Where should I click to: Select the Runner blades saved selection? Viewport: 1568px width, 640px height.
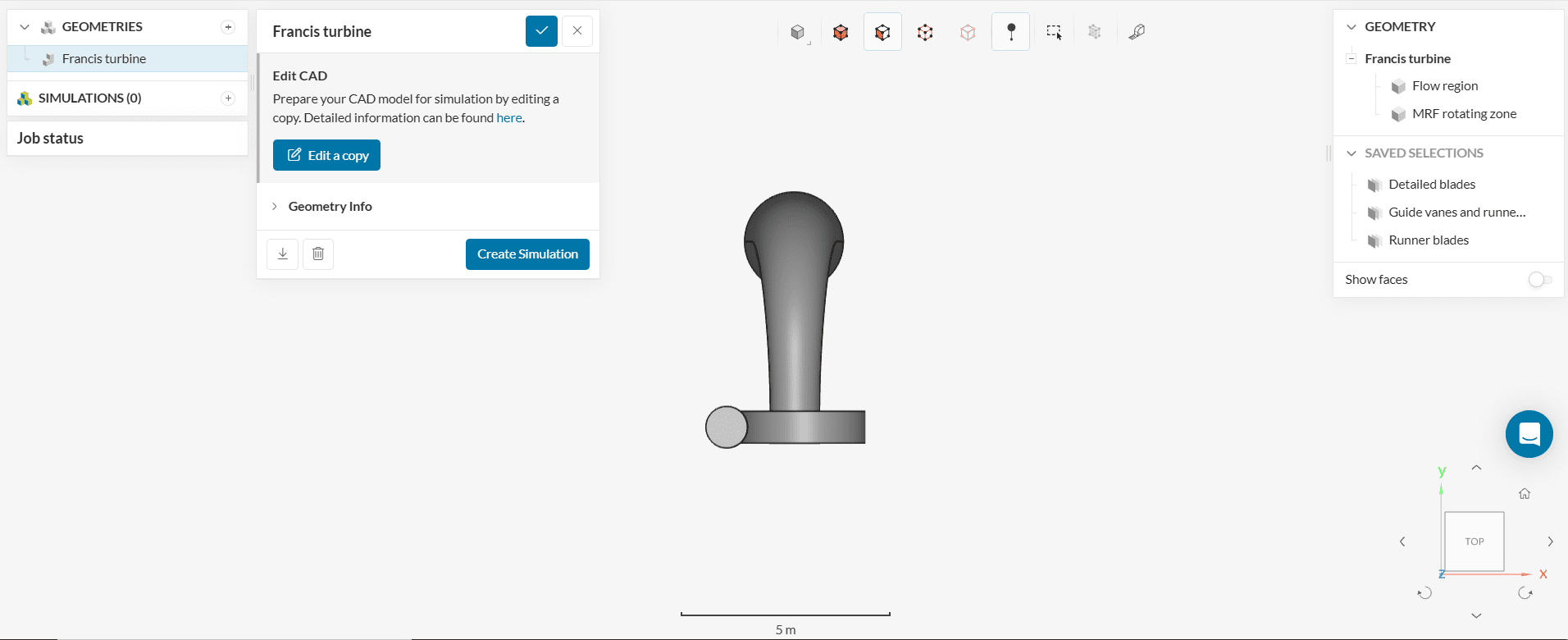pos(1428,240)
